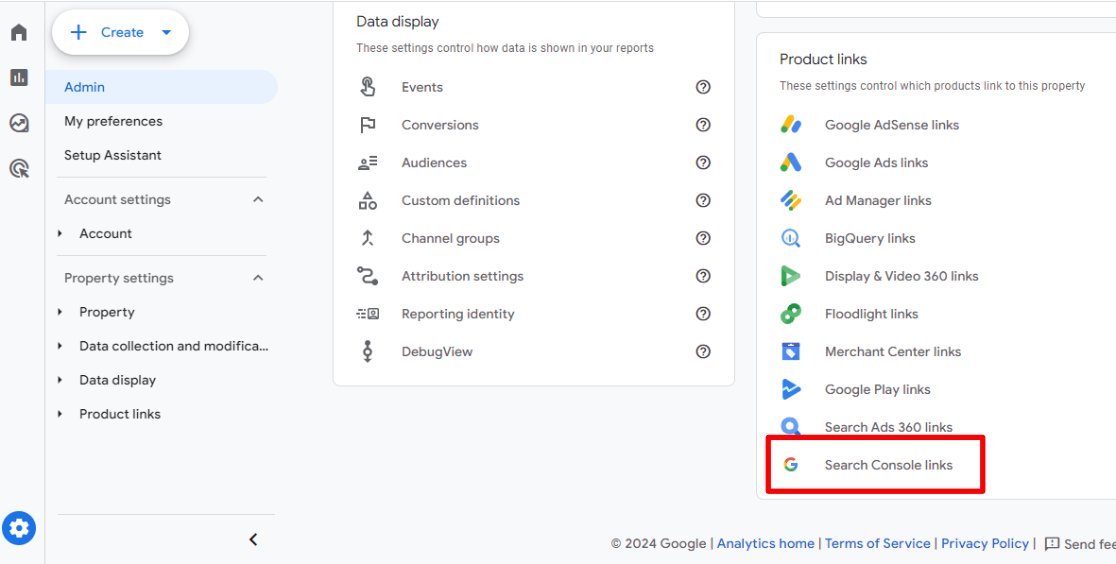The height and width of the screenshot is (564, 1116).
Task: Expand the Product links tree item
Action: pyautogui.click(x=60, y=414)
